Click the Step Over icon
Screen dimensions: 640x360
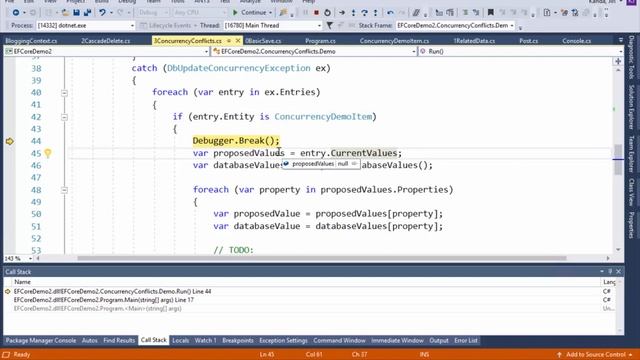[x=364, y=13]
